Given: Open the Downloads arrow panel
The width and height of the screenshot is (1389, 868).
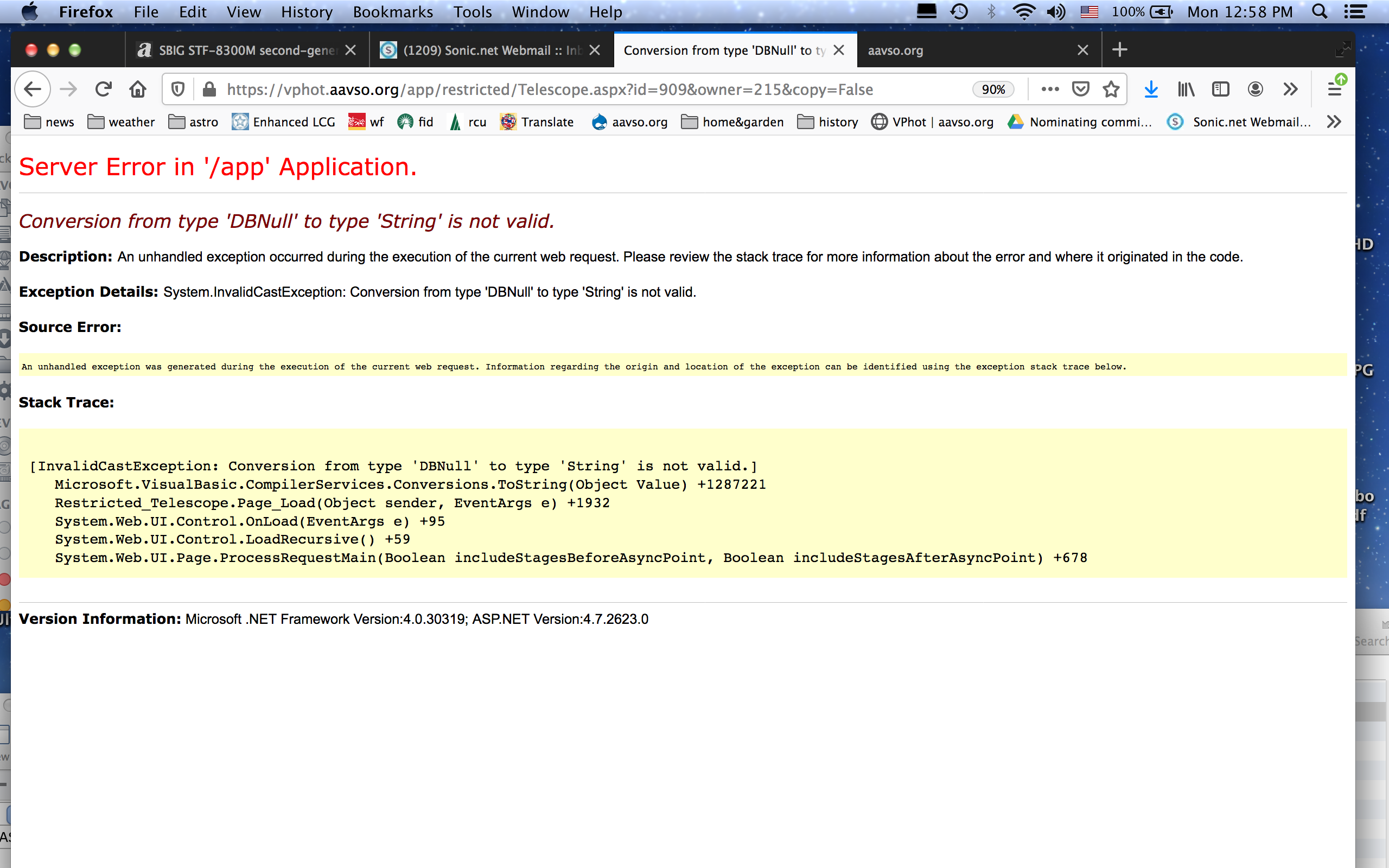Looking at the screenshot, I should click(1151, 90).
